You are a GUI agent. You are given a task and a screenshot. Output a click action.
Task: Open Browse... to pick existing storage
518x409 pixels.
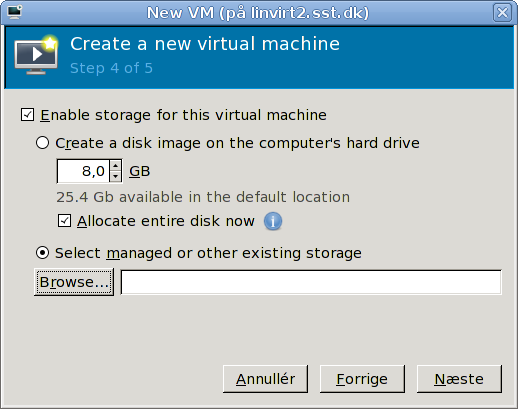coord(74,282)
